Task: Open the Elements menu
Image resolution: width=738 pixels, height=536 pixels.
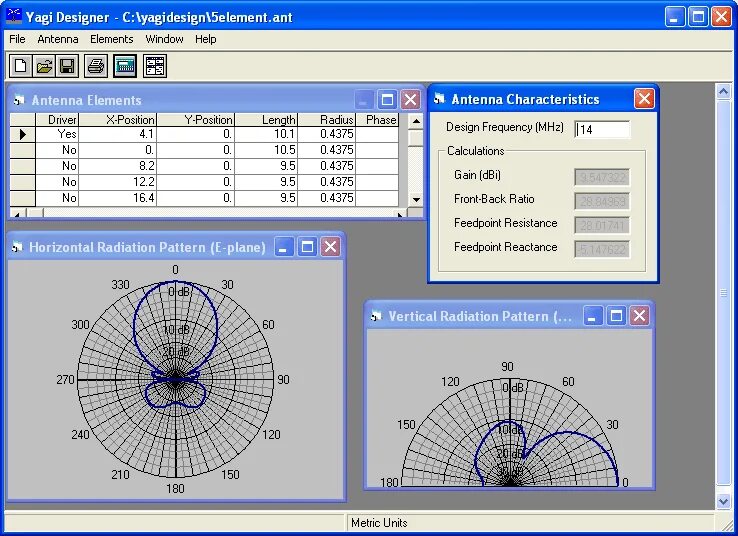Action: [112, 39]
